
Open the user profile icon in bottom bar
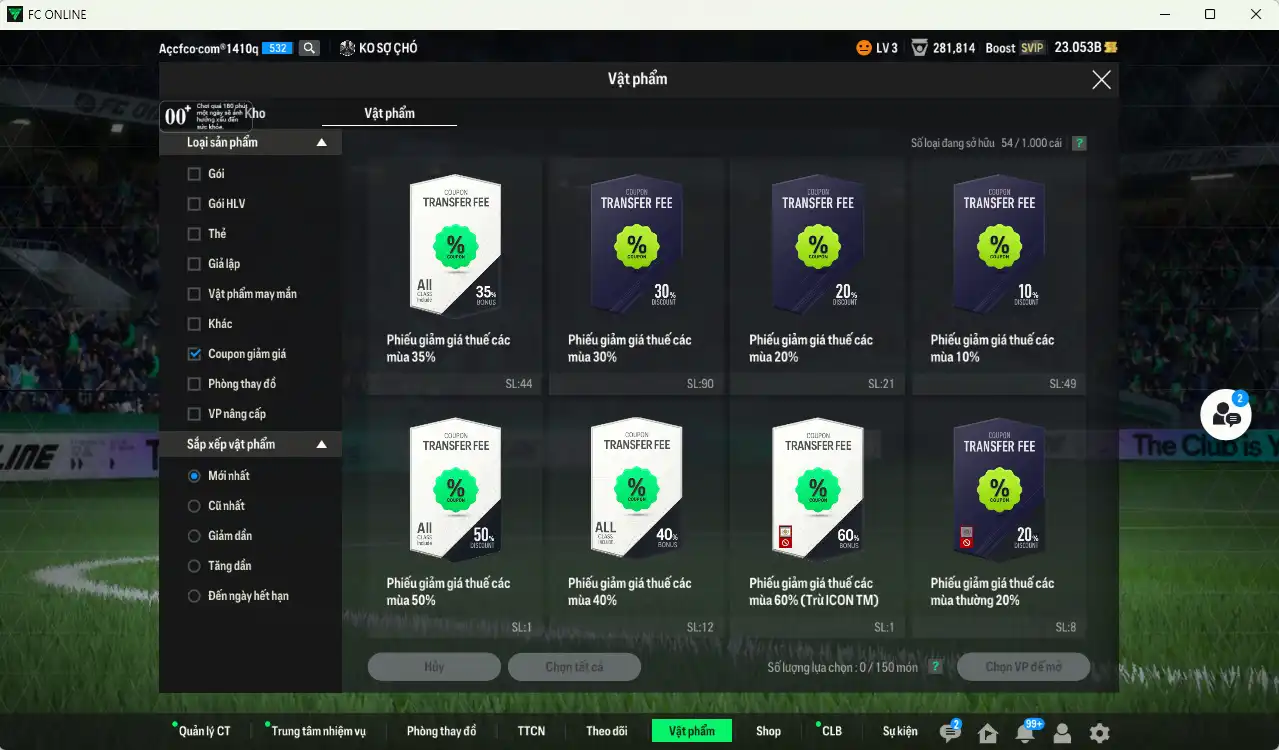(1062, 733)
